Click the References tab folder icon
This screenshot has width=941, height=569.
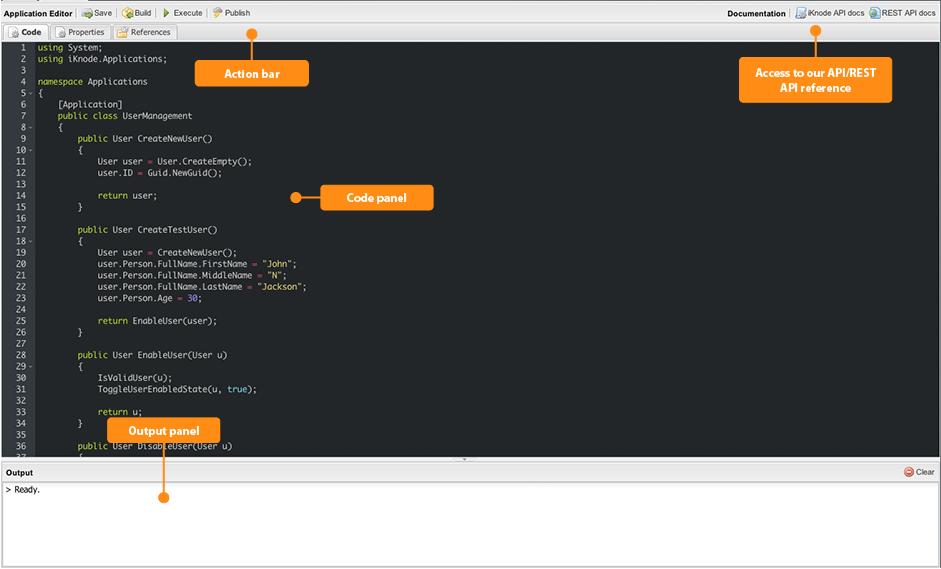pyautogui.click(x=122, y=32)
